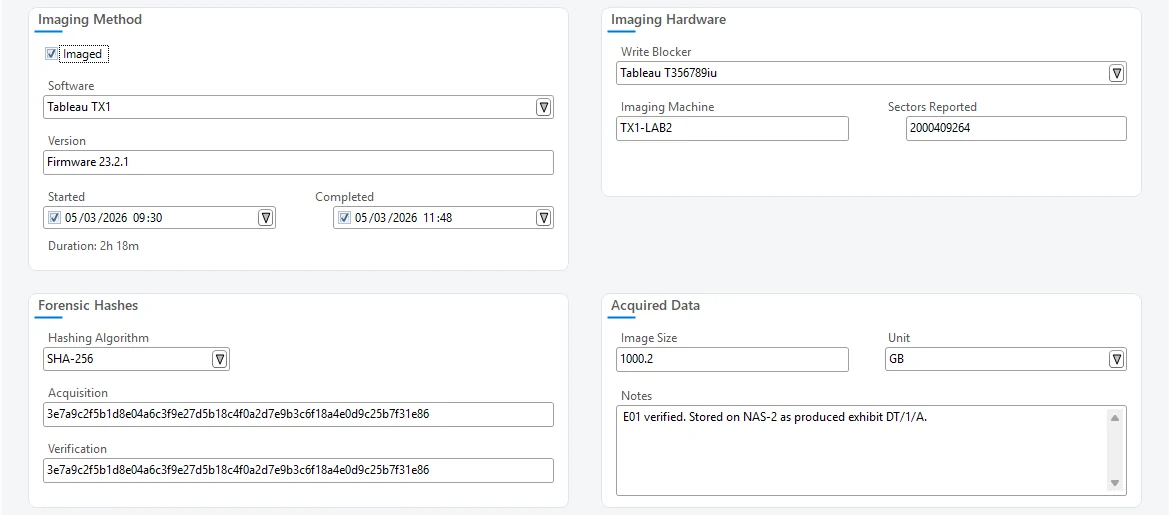Click the Write Blocker label
Image resolution: width=1170 pixels, height=515 pixels.
(x=656, y=52)
